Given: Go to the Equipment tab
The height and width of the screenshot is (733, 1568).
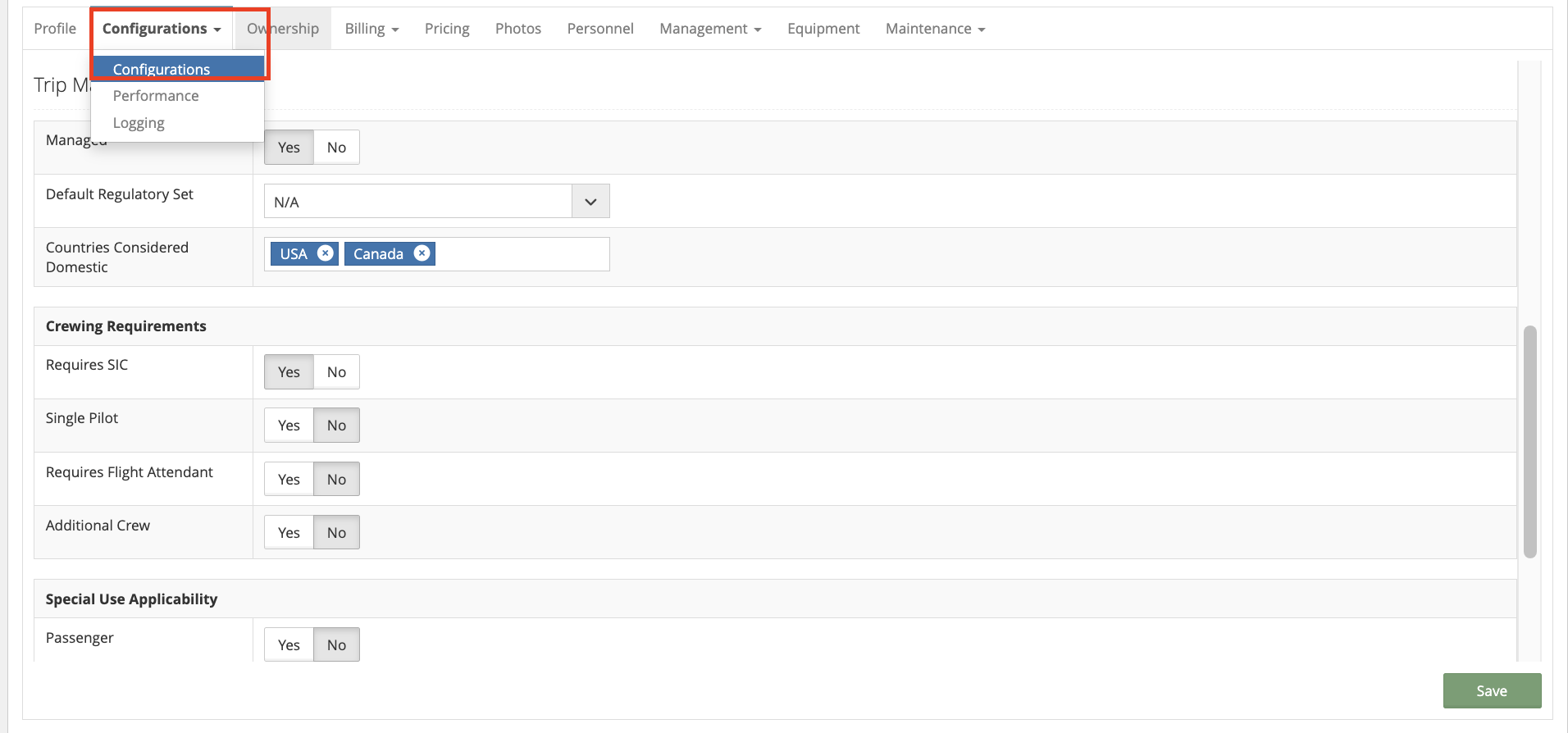Looking at the screenshot, I should pos(823,29).
